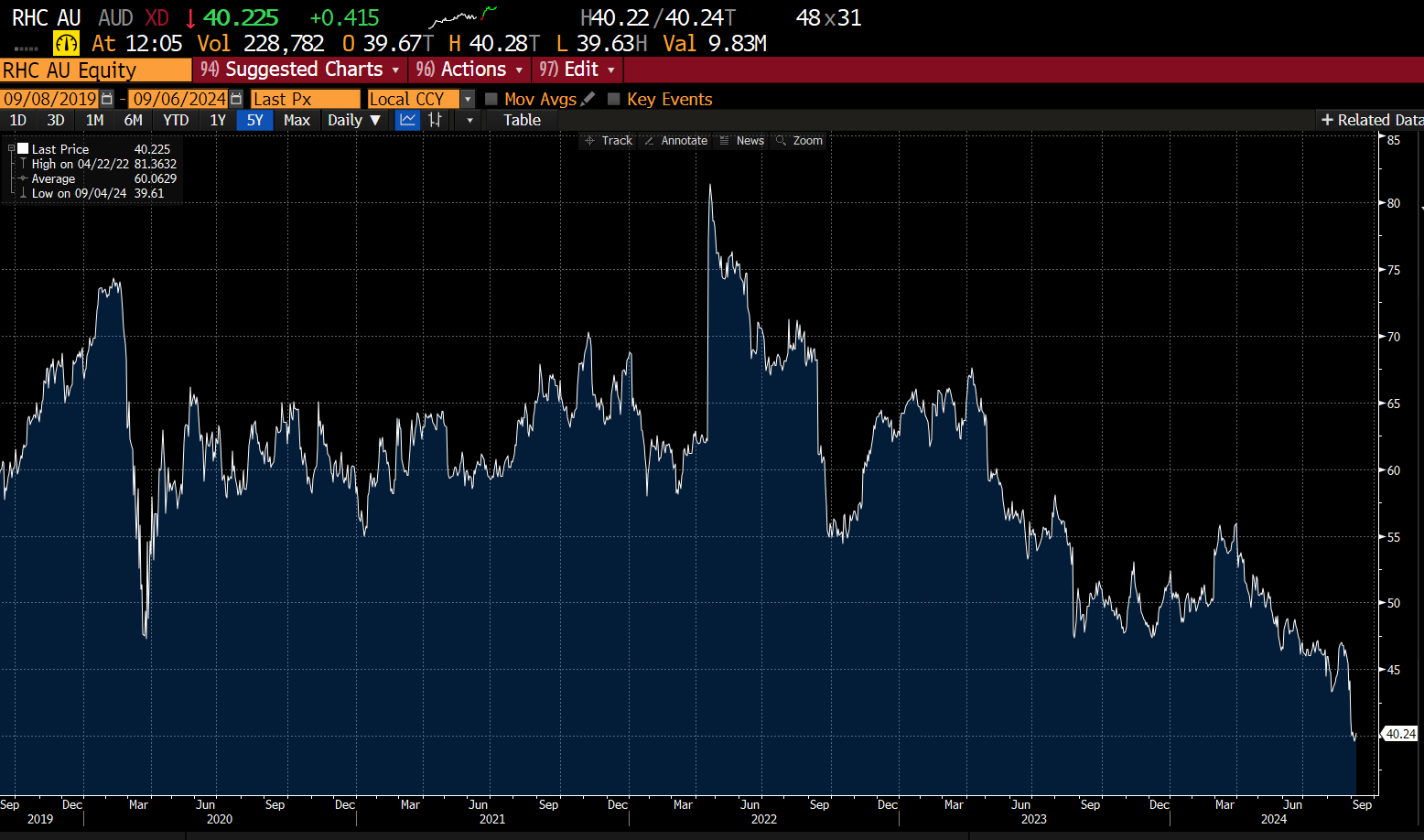Image resolution: width=1424 pixels, height=840 pixels.
Task: Click the Mov Avgs pencil edit icon
Action: 588,99
